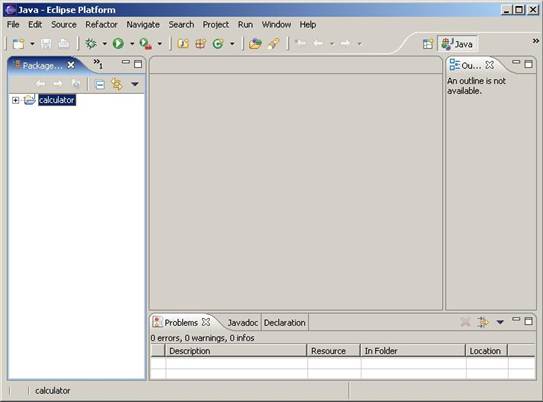Click the Save toolbar icon
The image size is (543, 402).
46,44
